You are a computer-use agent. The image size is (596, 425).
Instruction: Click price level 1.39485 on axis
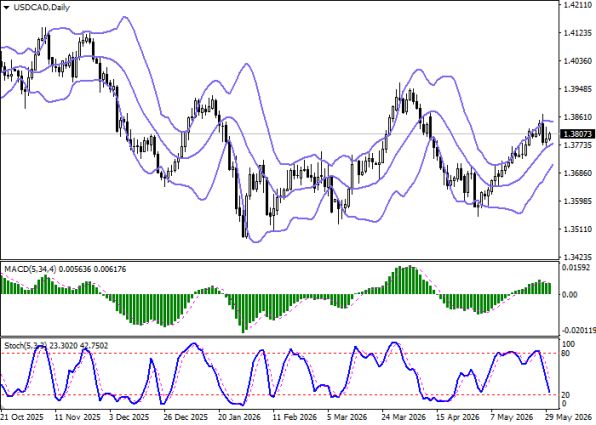click(577, 89)
